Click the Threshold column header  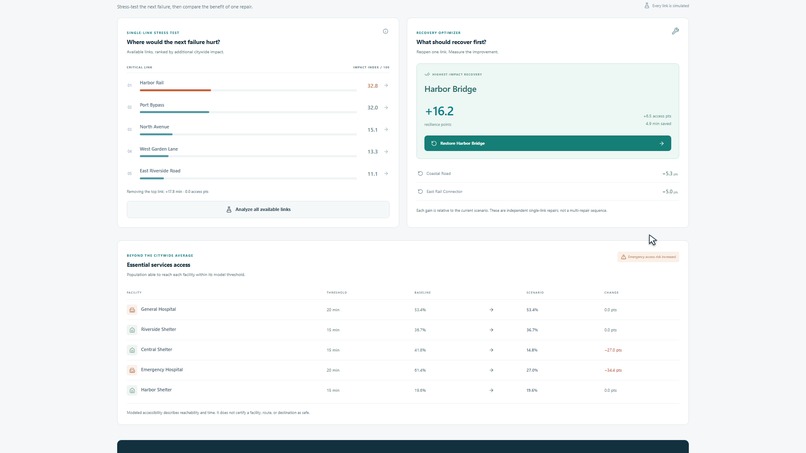(337, 293)
